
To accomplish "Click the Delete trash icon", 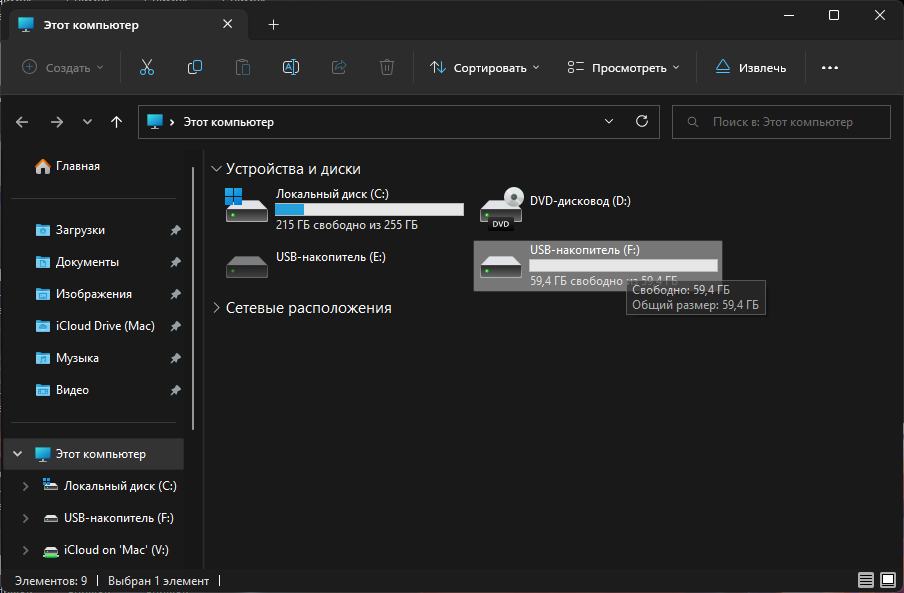I will tap(387, 67).
